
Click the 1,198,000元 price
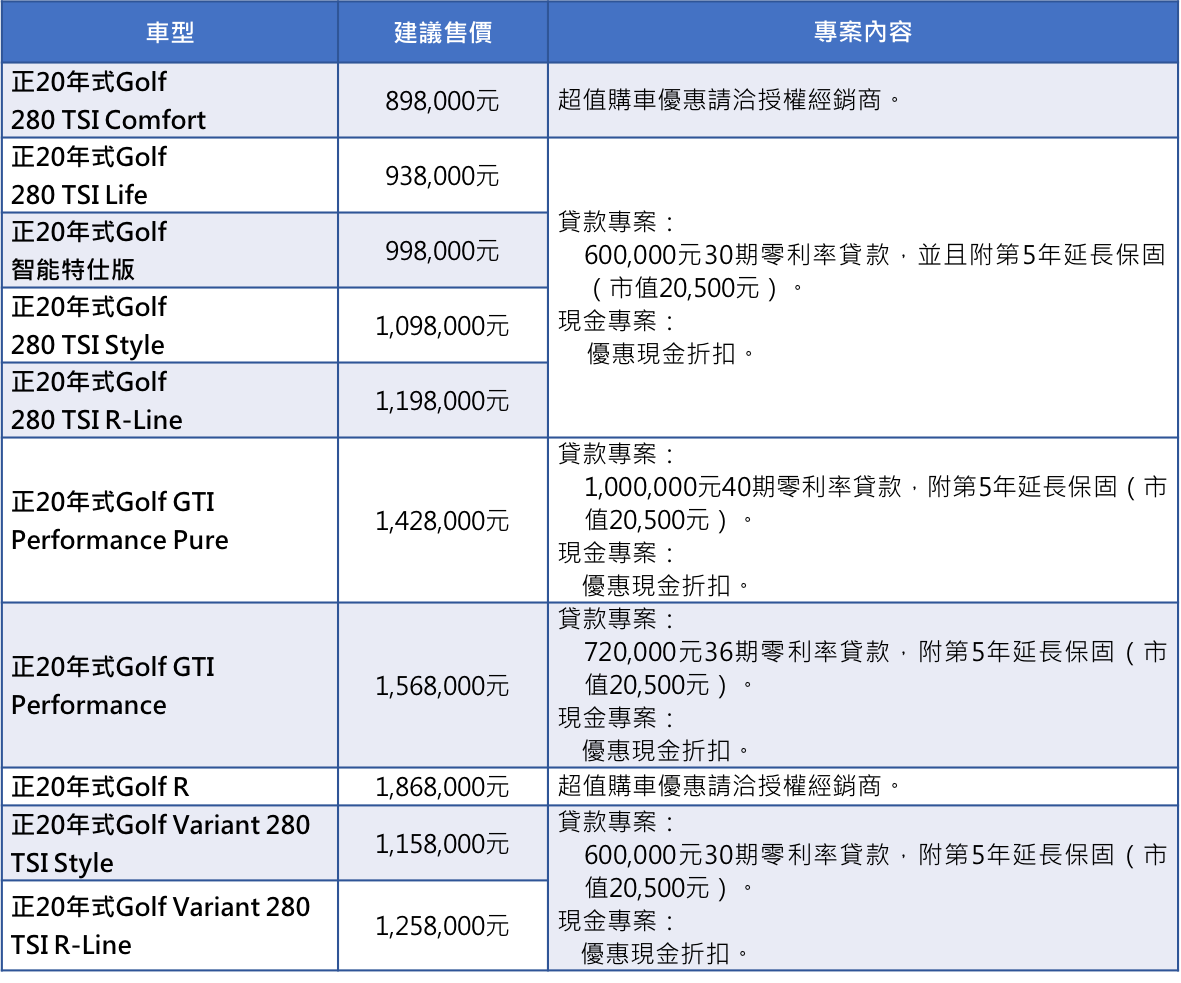click(x=442, y=401)
